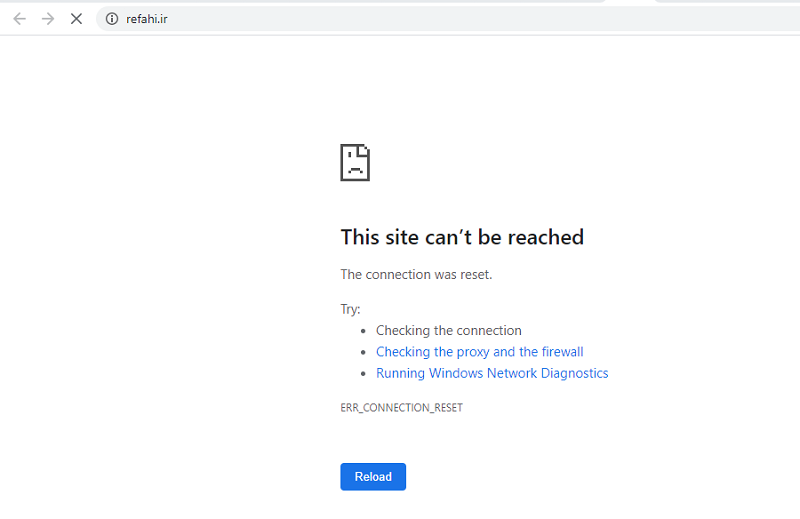This screenshot has width=800, height=519.
Task: Open the site information icon
Action: coord(112,19)
